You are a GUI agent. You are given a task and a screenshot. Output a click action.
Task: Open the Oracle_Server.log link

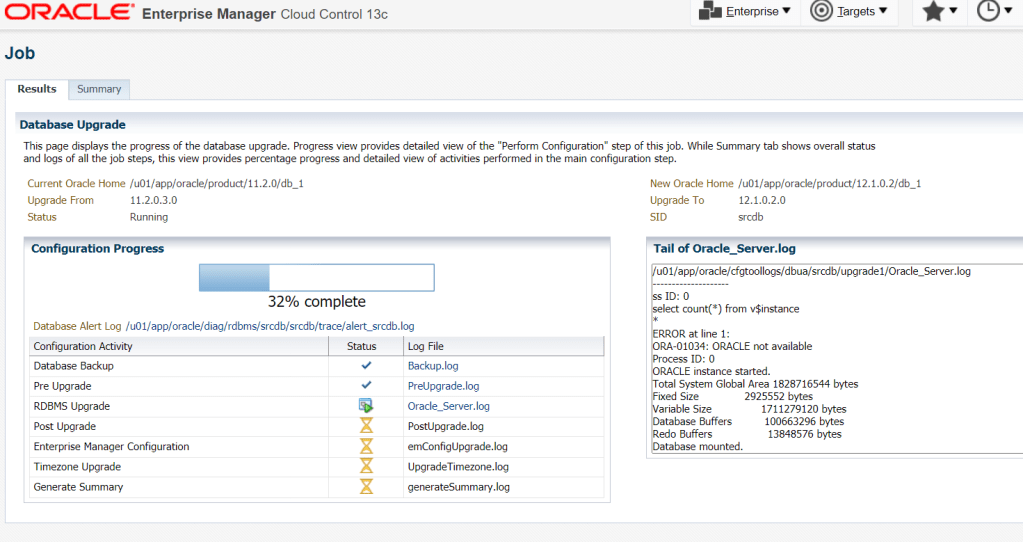448,406
